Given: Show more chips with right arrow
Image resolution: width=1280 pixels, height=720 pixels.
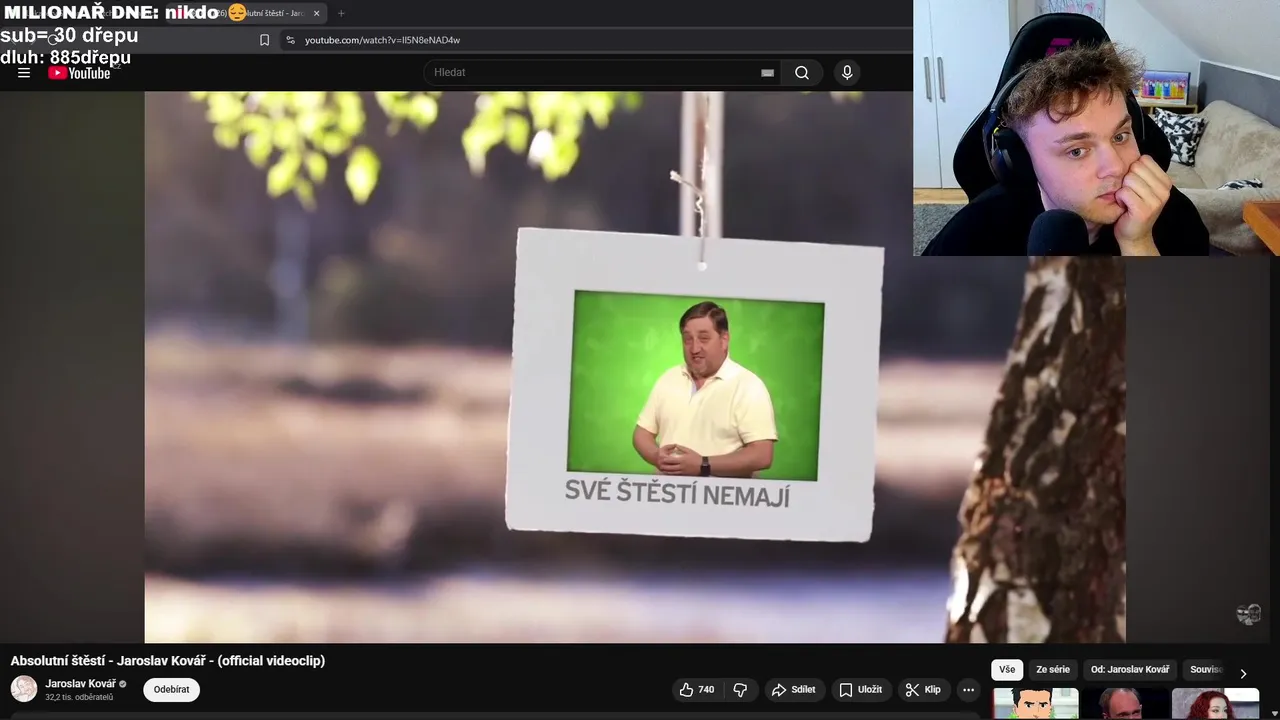Looking at the screenshot, I should coord(1243,673).
